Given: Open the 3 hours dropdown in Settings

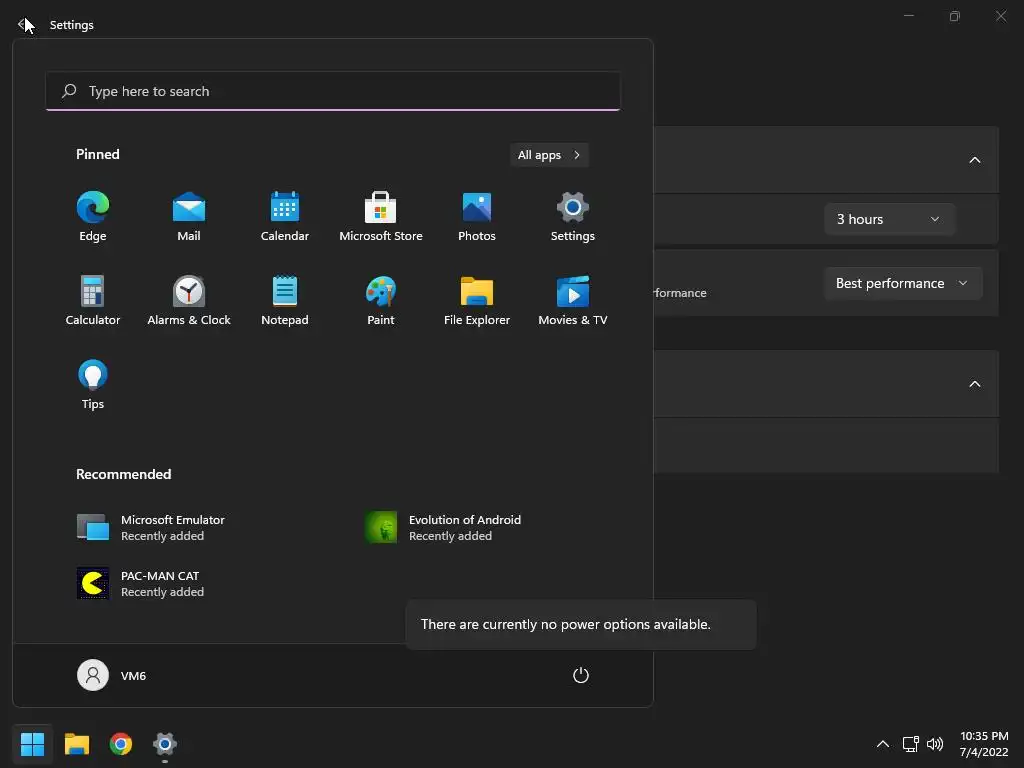Looking at the screenshot, I should point(889,219).
